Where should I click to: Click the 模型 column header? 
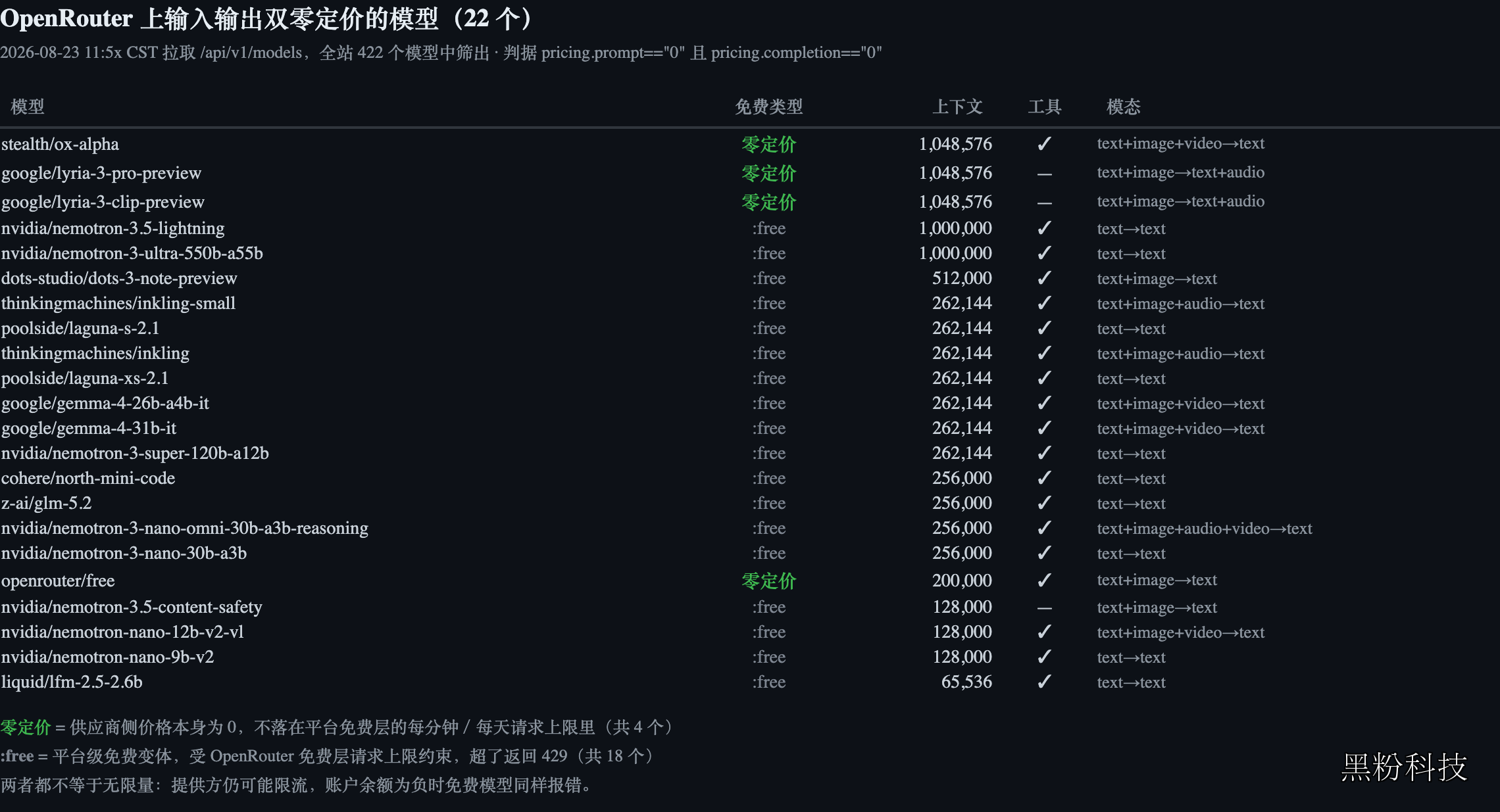pyautogui.click(x=28, y=107)
